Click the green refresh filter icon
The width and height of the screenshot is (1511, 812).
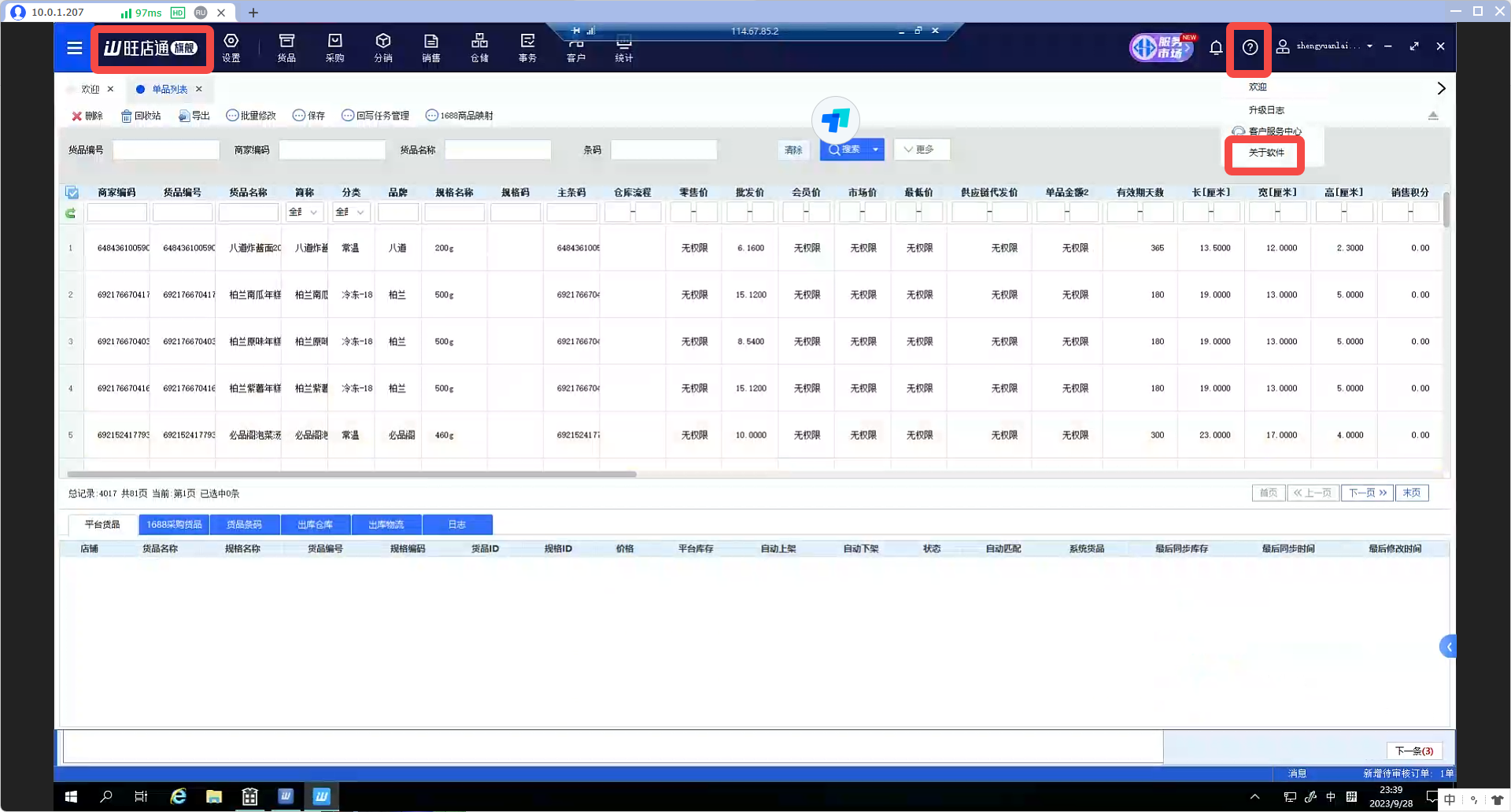(71, 212)
